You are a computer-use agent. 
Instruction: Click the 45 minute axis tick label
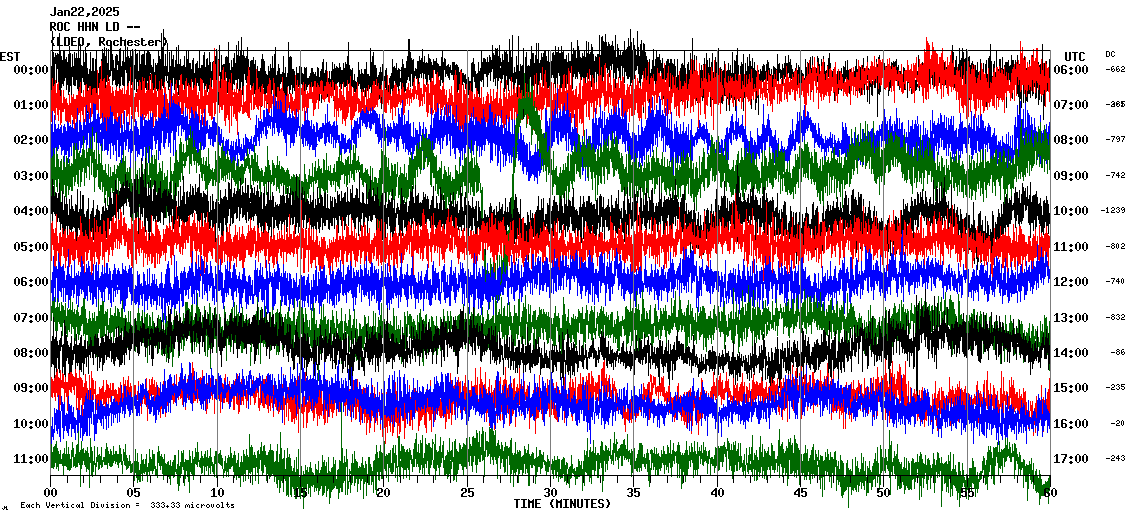(x=800, y=494)
